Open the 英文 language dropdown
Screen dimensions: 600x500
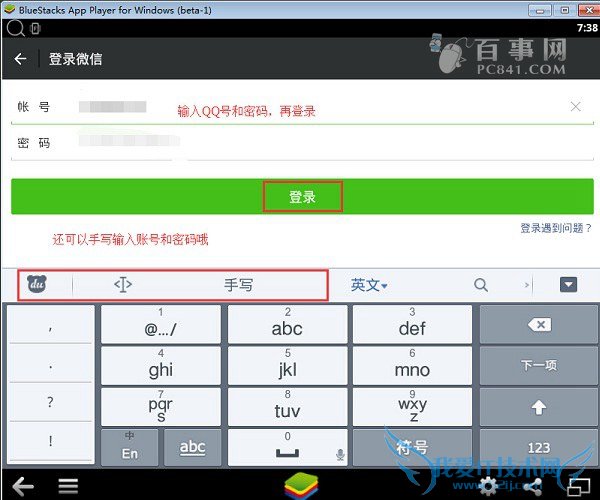coord(369,285)
